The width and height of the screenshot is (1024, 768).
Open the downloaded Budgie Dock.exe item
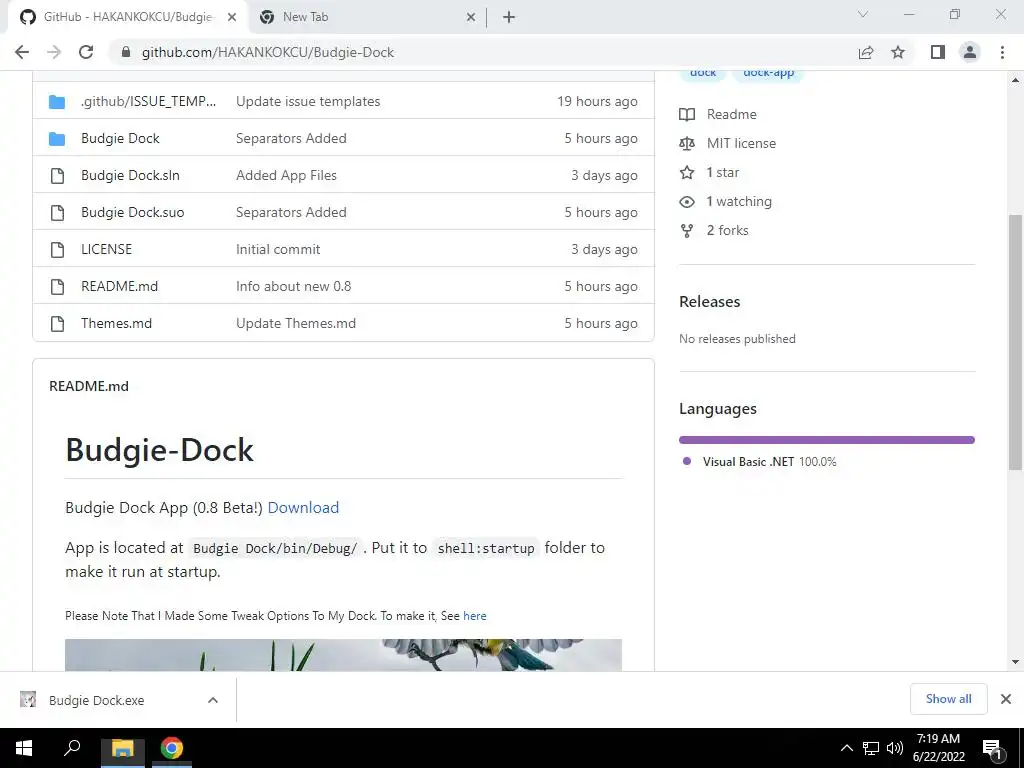click(97, 700)
